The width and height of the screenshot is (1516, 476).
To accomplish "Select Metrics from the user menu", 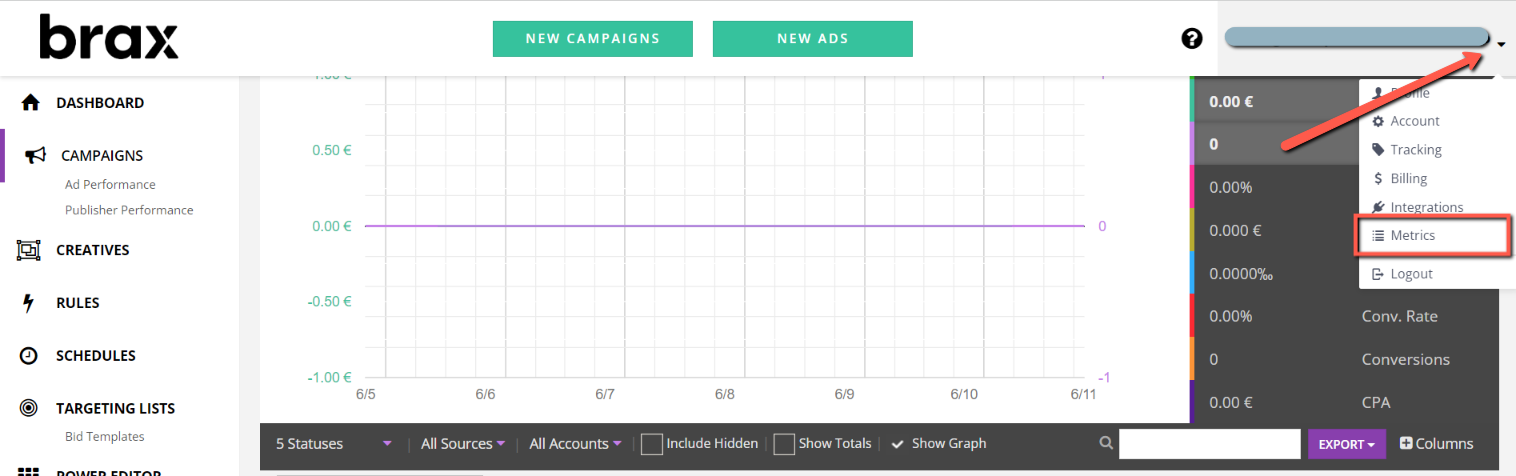I will tap(1412, 236).
